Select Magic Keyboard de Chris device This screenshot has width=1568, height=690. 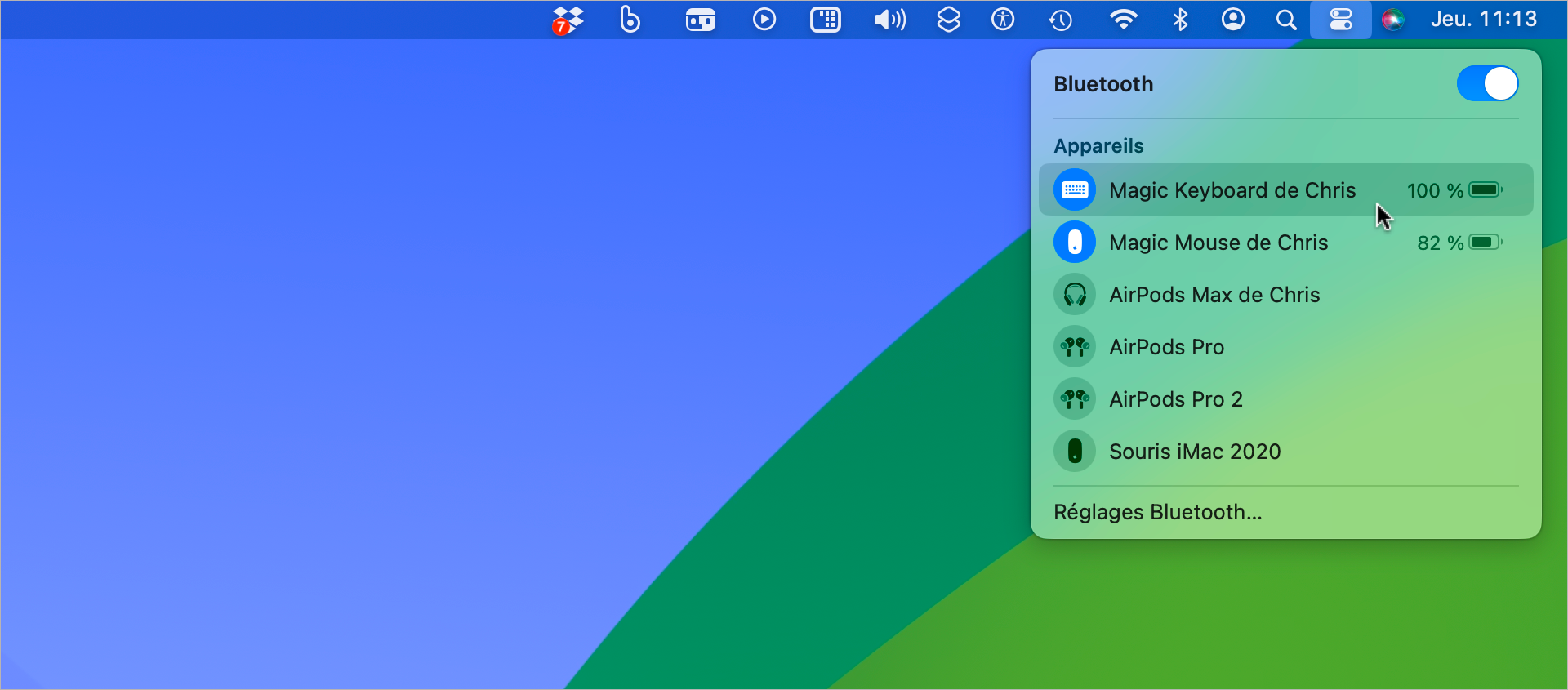[x=1286, y=189]
